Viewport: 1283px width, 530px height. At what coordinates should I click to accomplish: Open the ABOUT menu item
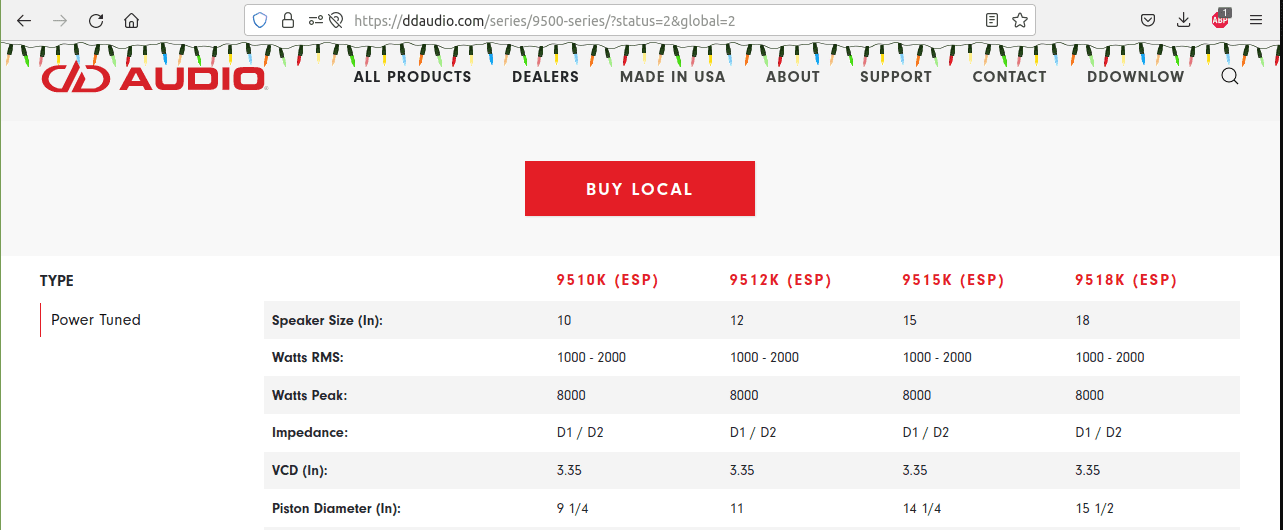click(793, 77)
